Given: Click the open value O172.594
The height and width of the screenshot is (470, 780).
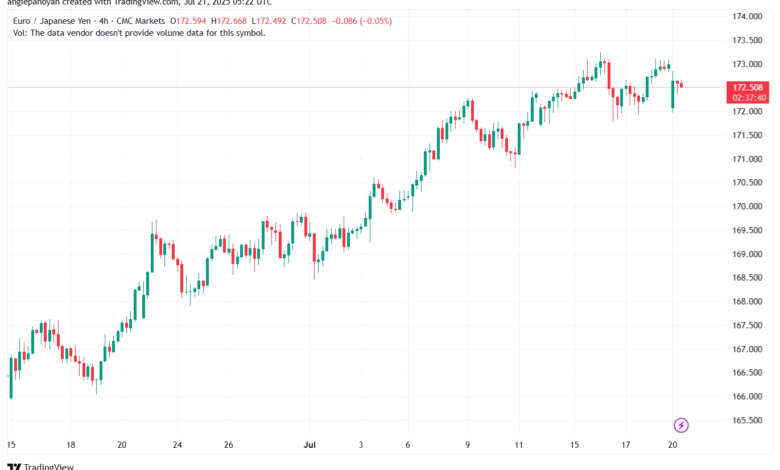Looking at the screenshot, I should point(188,21).
